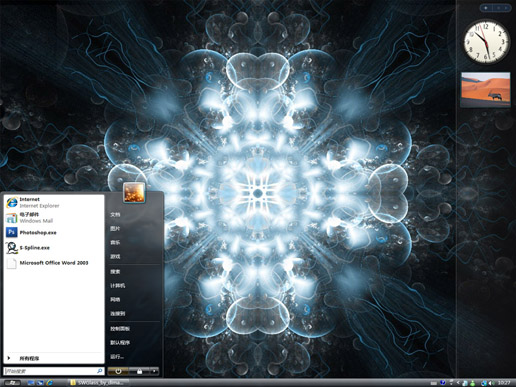Click sidebar previous gadgets page arrow

click(498, 8)
